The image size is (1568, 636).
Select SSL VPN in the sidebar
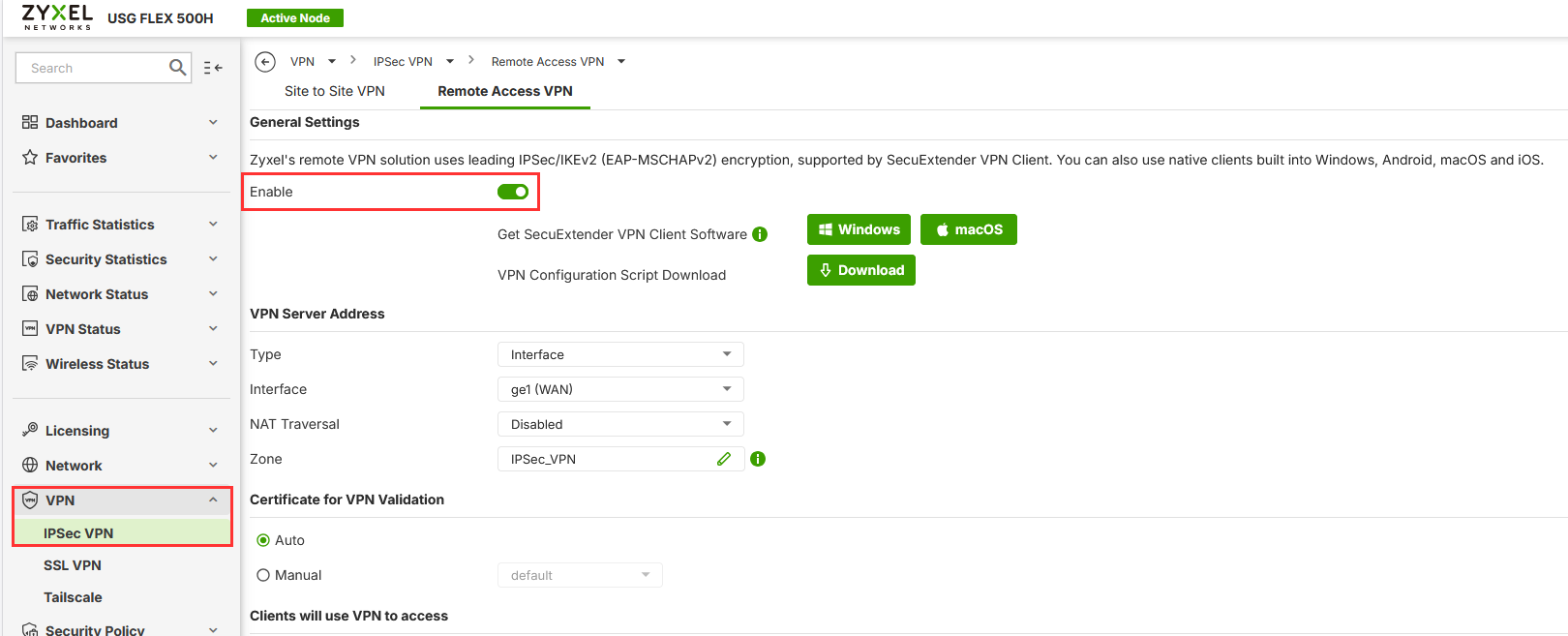tap(73, 565)
